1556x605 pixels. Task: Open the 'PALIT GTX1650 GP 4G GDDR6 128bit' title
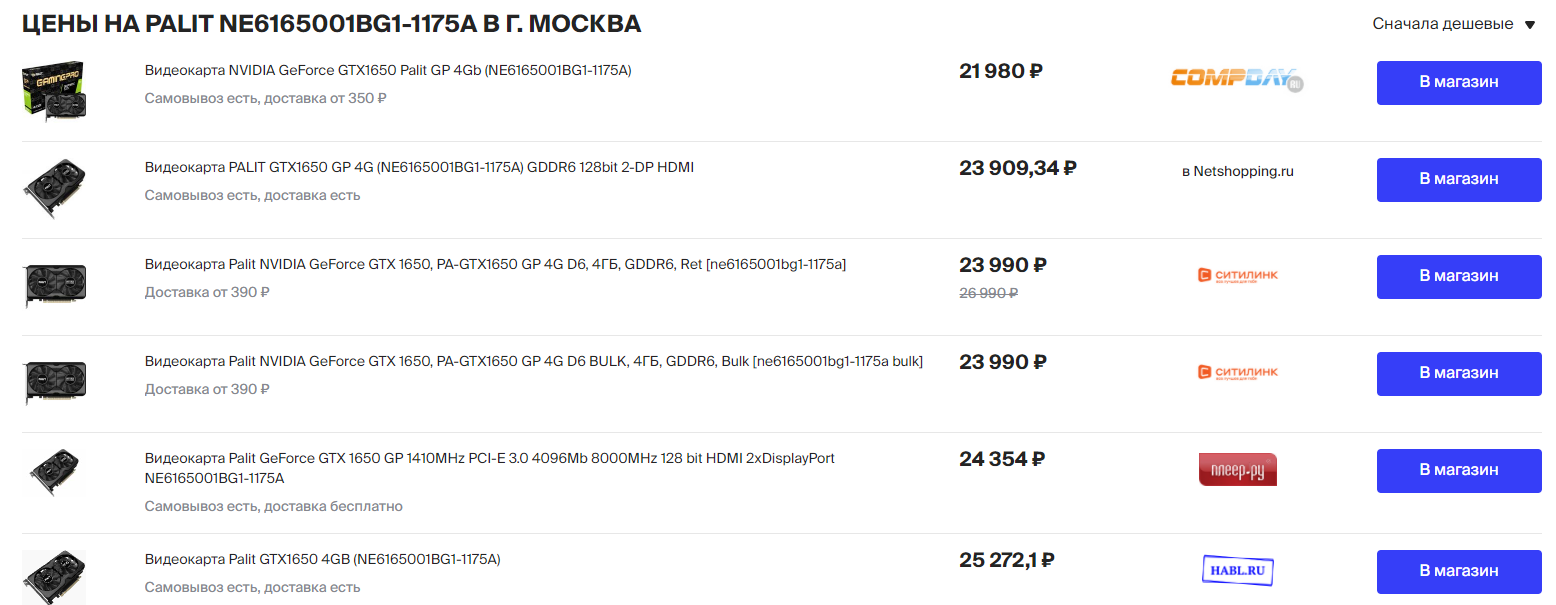click(419, 167)
